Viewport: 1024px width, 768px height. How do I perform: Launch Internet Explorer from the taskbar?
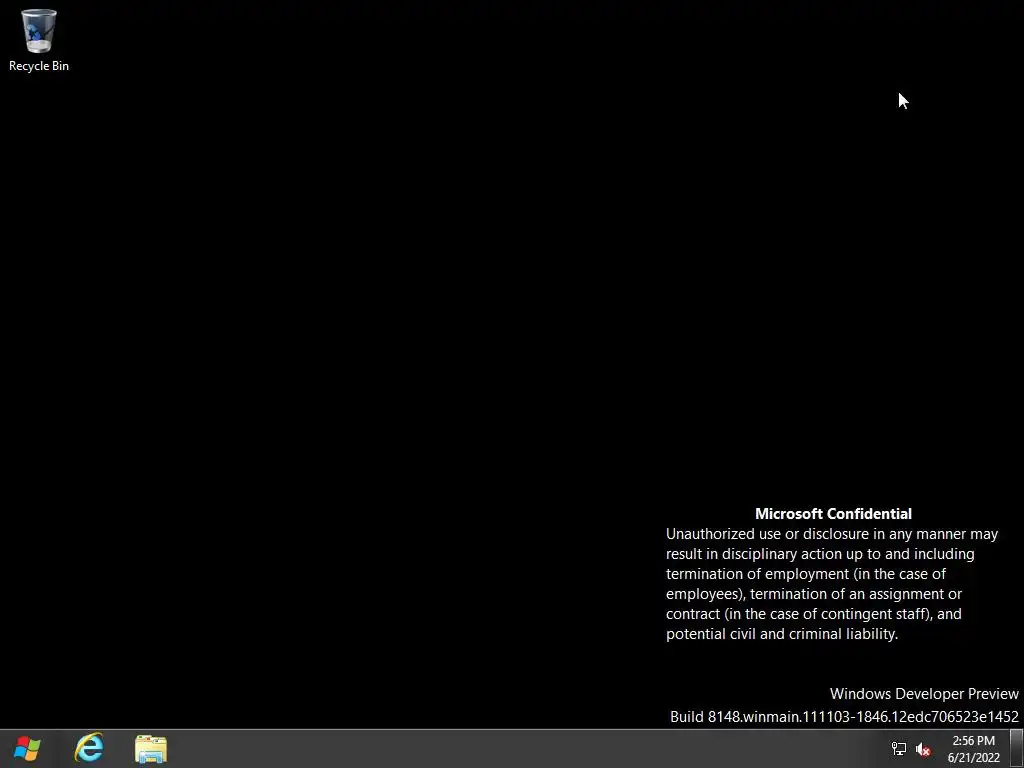(89, 748)
